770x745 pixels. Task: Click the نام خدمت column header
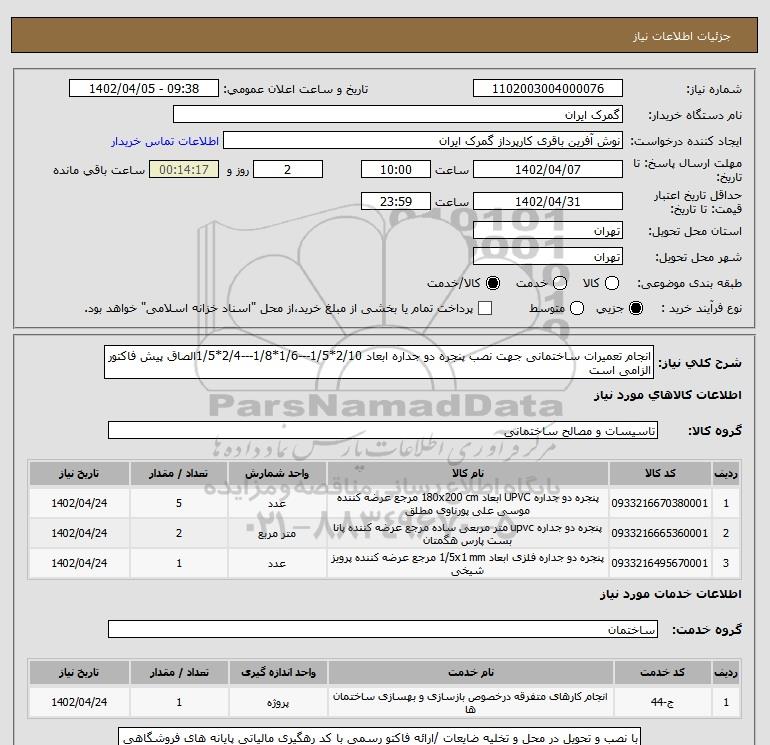pyautogui.click(x=471, y=672)
